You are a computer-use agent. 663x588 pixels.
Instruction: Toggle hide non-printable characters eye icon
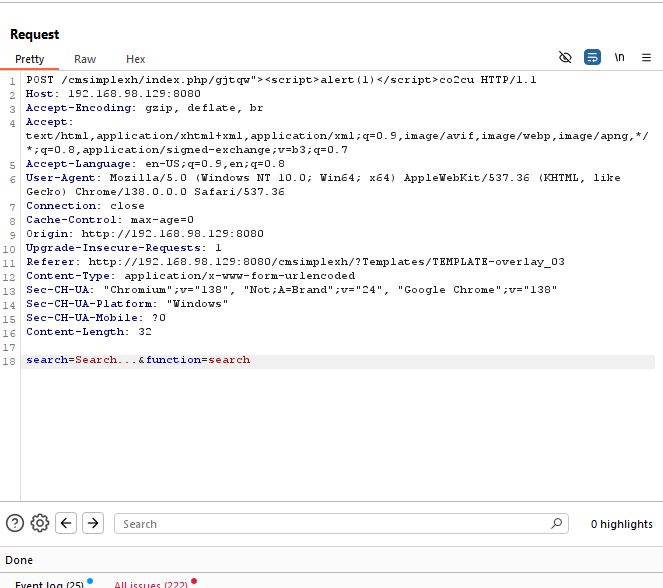pyautogui.click(x=565, y=57)
